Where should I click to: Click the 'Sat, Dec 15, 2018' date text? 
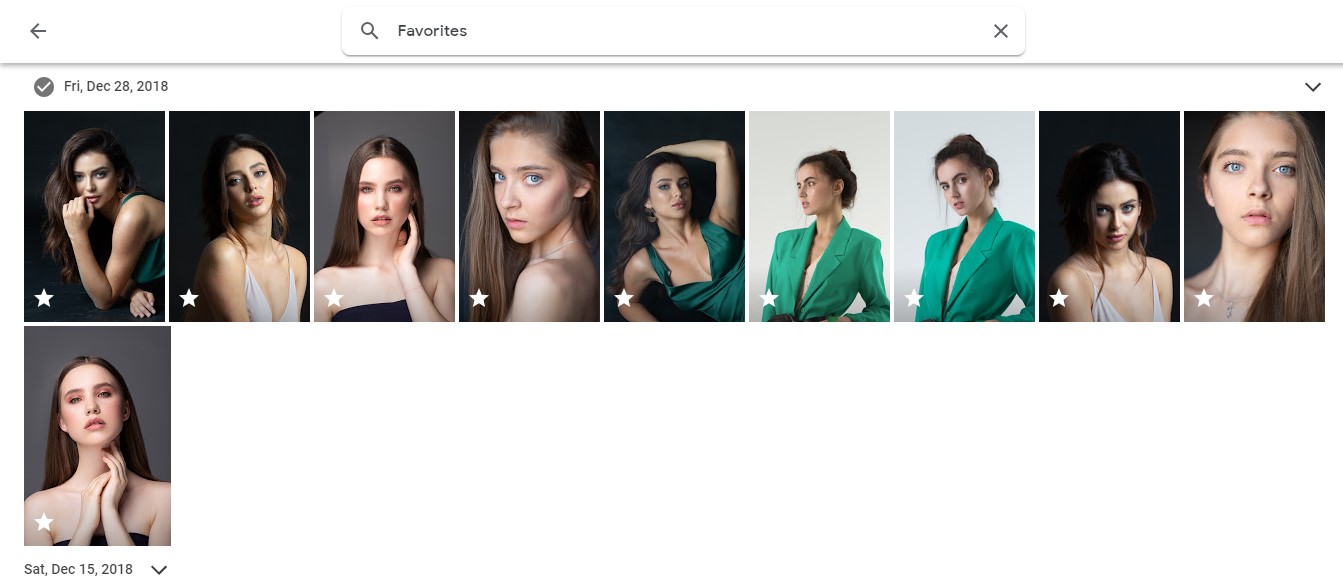click(78, 570)
